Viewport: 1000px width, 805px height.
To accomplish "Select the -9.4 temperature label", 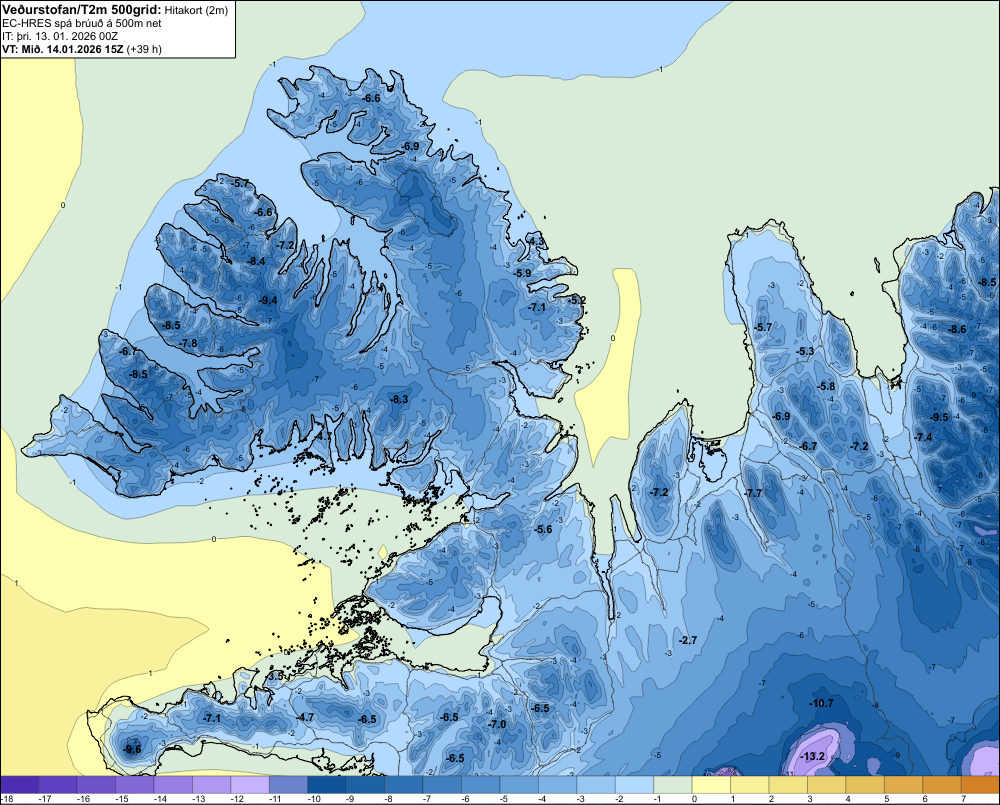I will [x=268, y=300].
